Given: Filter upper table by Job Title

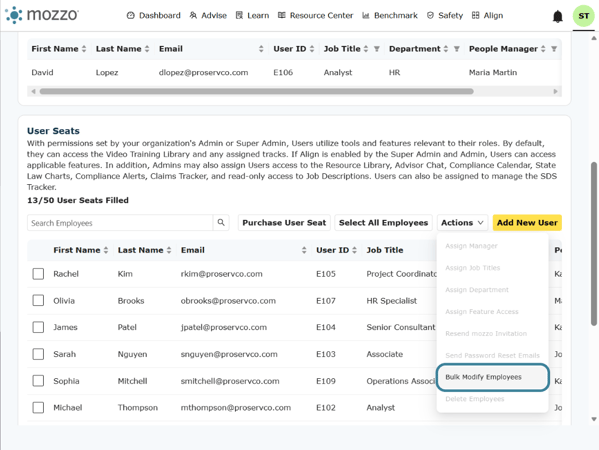Looking at the screenshot, I should [377, 49].
